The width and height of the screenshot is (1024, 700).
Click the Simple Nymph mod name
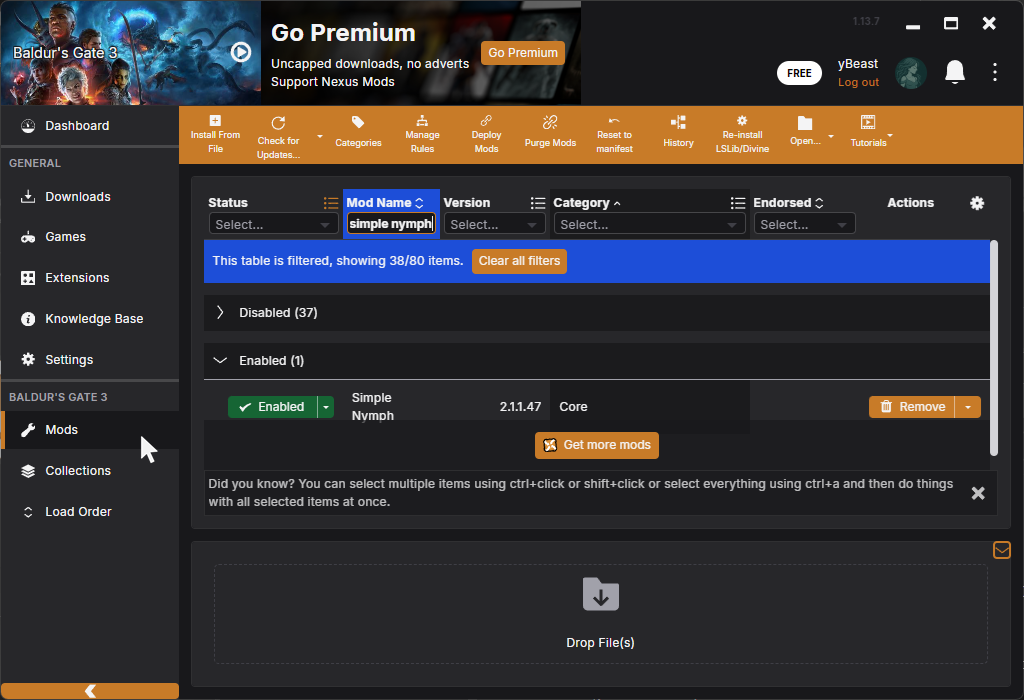pos(372,407)
